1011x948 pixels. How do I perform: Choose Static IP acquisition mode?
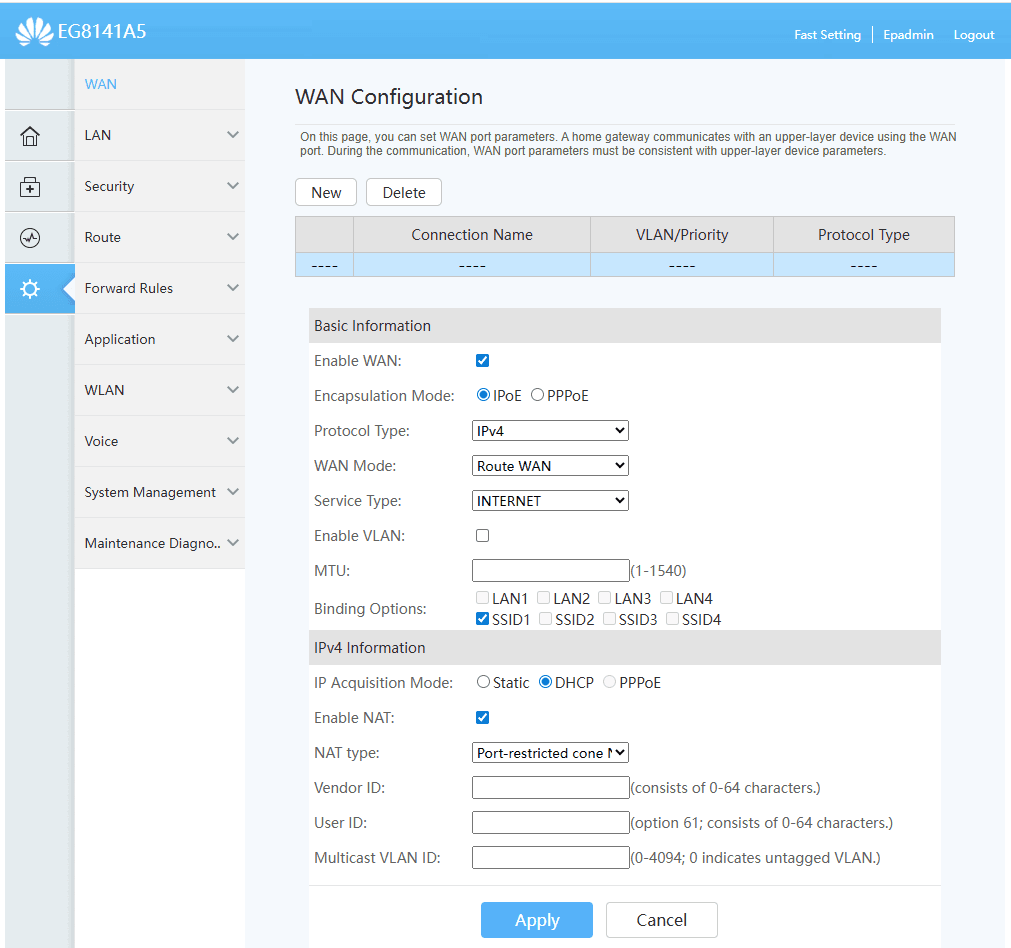(484, 682)
